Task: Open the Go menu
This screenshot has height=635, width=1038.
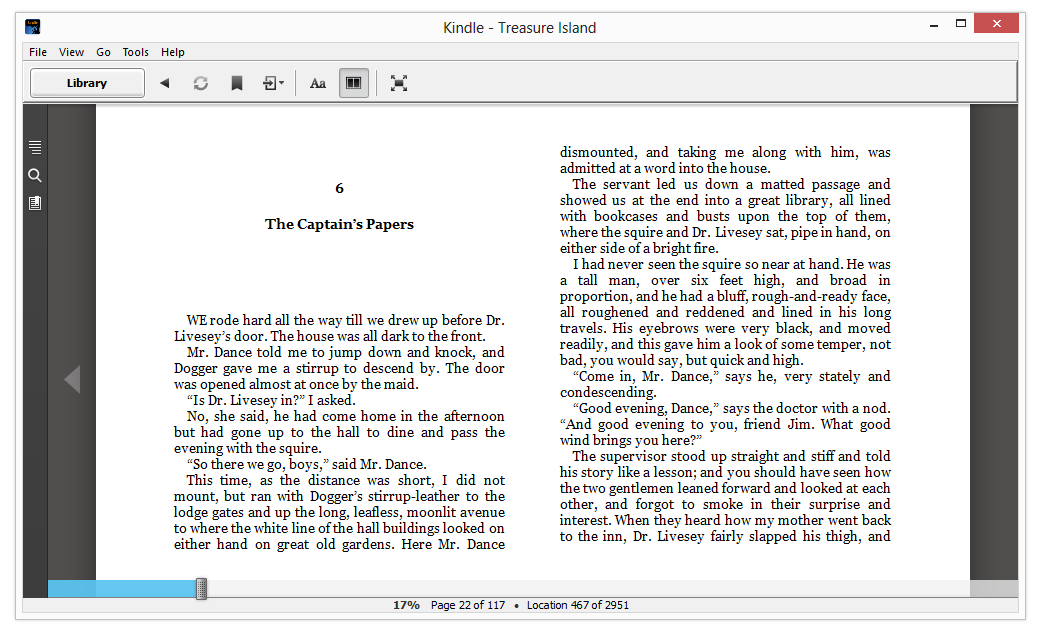Action: (103, 52)
